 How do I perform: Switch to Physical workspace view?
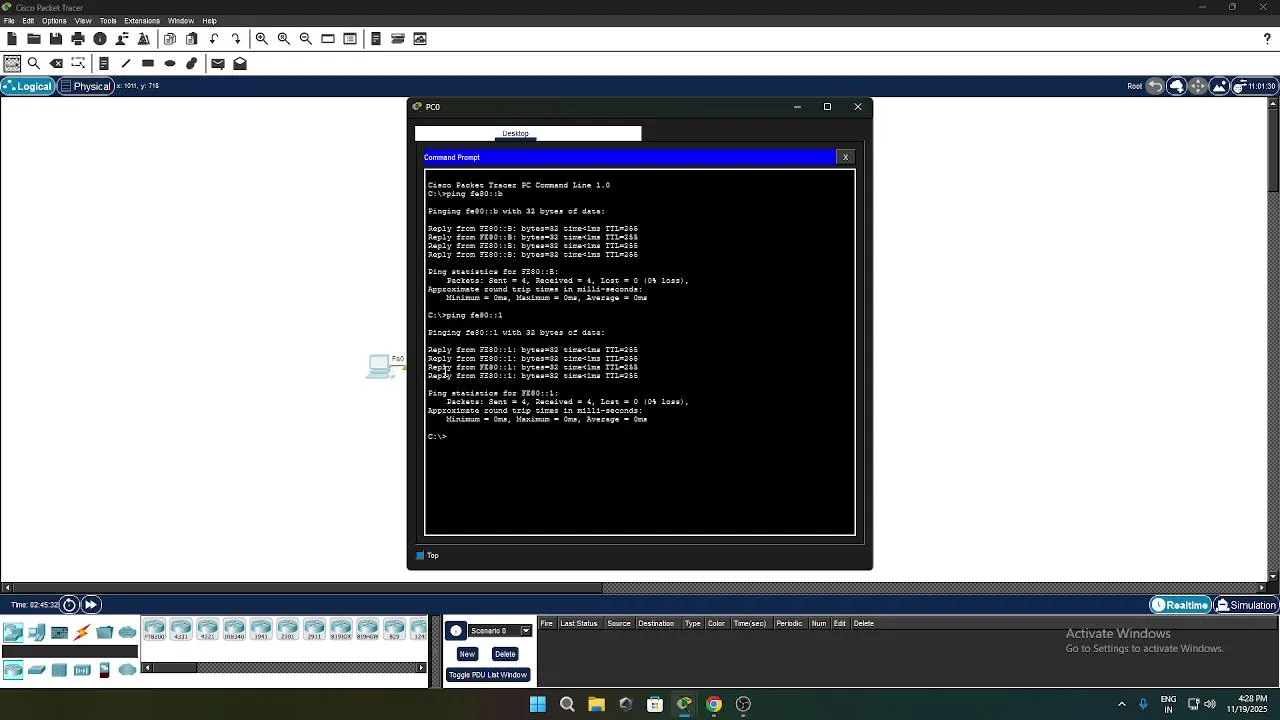tap(86, 86)
